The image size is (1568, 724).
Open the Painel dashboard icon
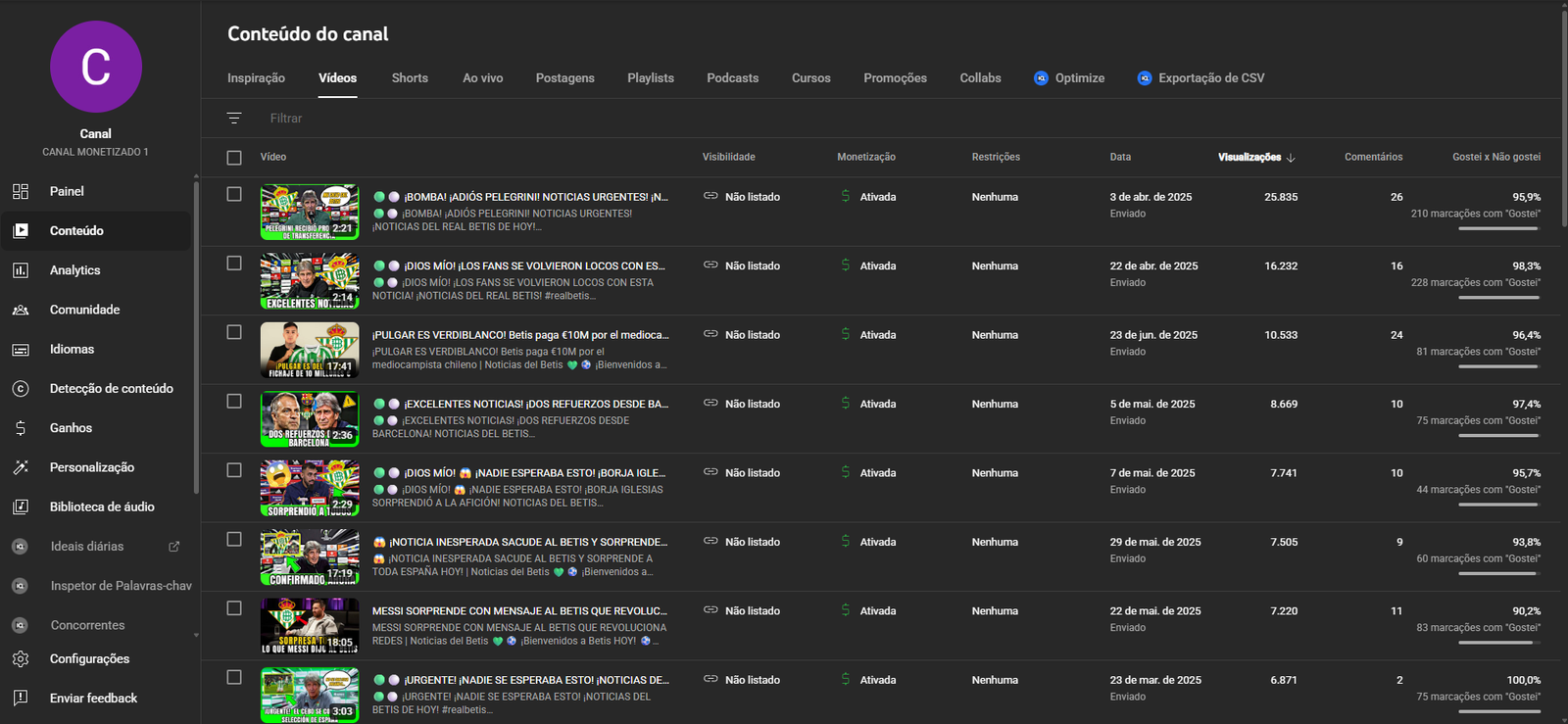pyautogui.click(x=21, y=191)
